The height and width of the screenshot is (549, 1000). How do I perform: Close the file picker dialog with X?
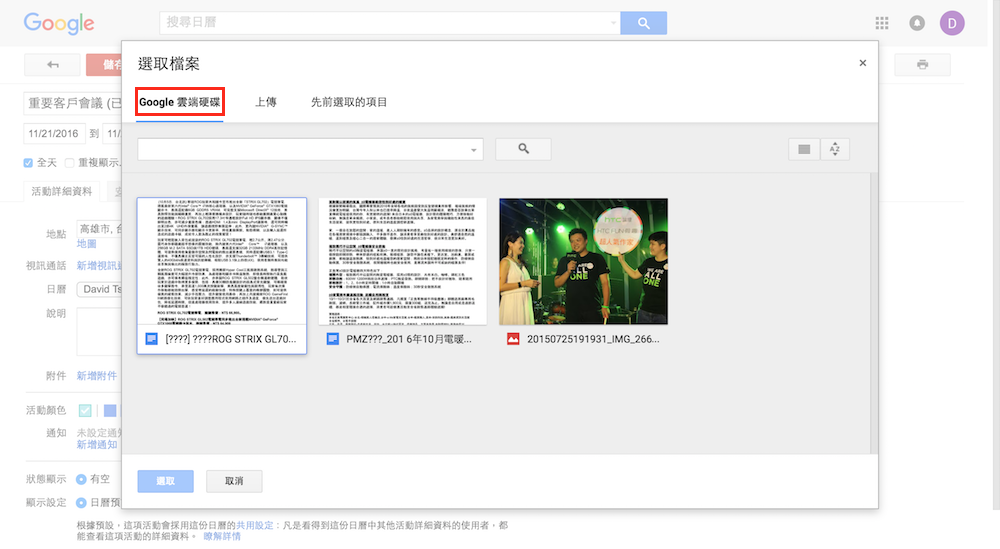click(862, 63)
